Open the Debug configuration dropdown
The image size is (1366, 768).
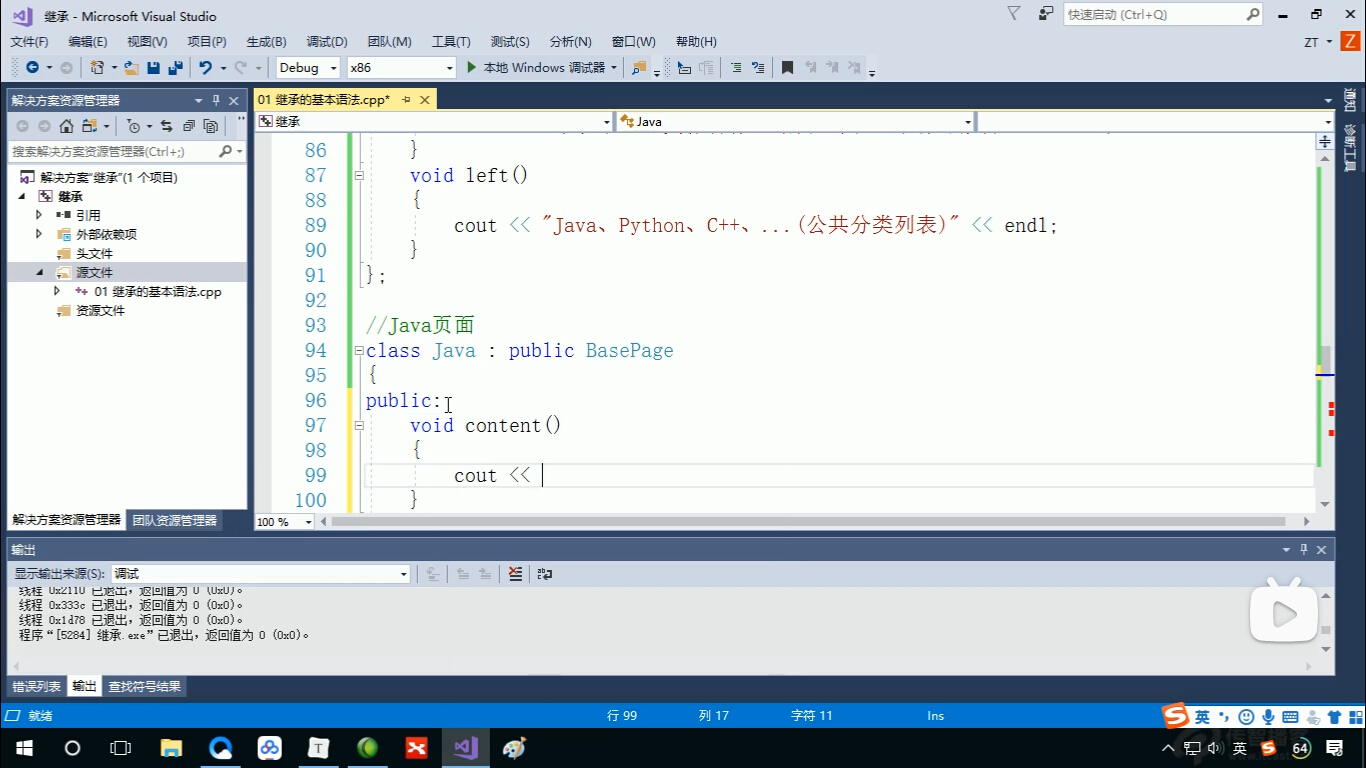[308, 68]
